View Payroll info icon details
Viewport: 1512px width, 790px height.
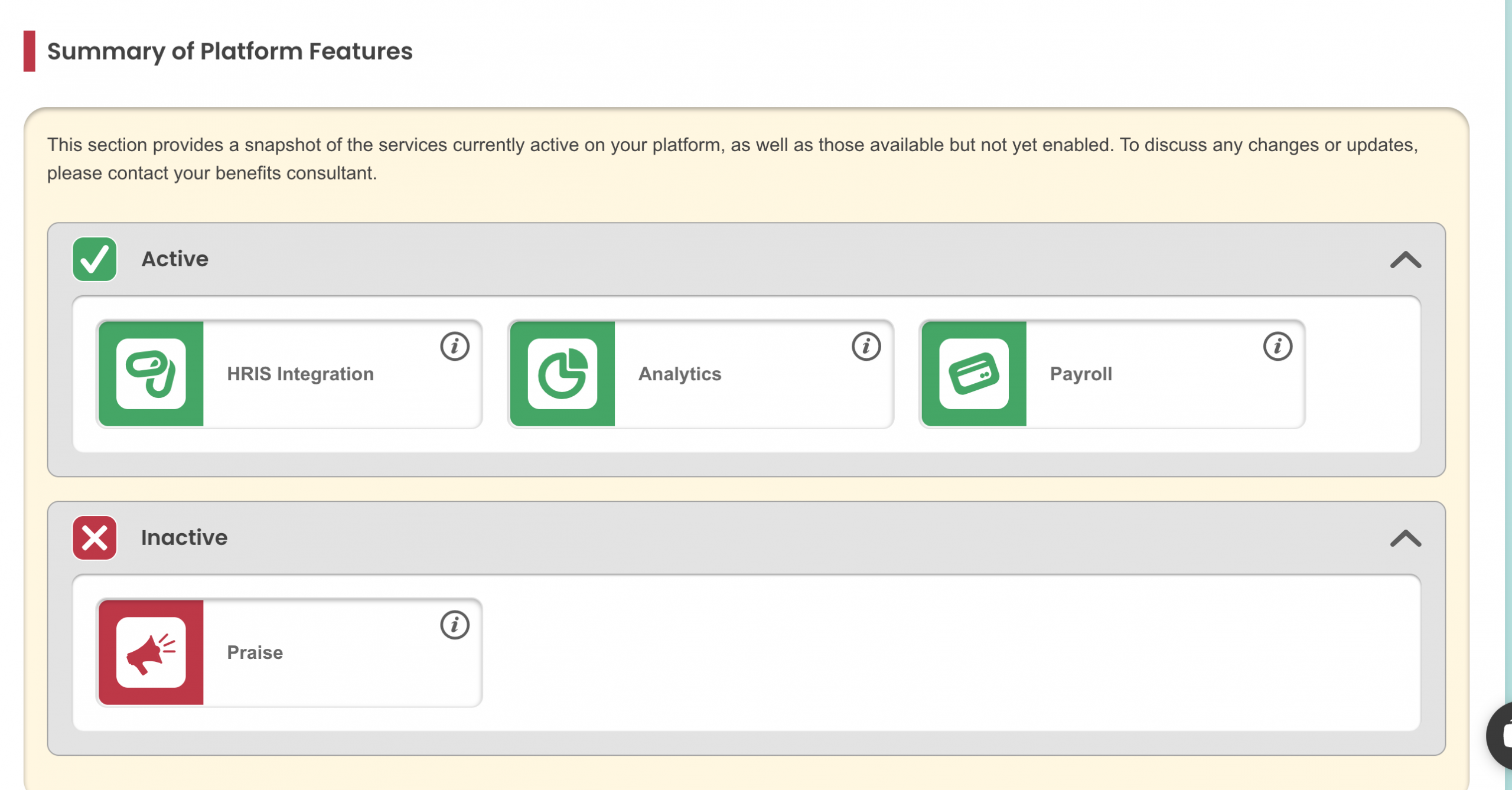click(x=1278, y=347)
